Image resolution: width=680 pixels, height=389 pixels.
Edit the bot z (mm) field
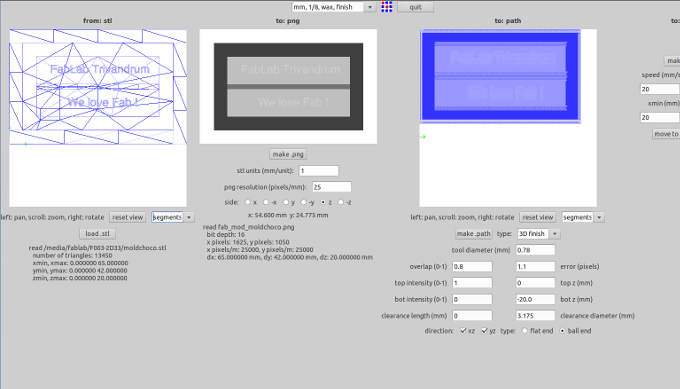tap(536, 300)
